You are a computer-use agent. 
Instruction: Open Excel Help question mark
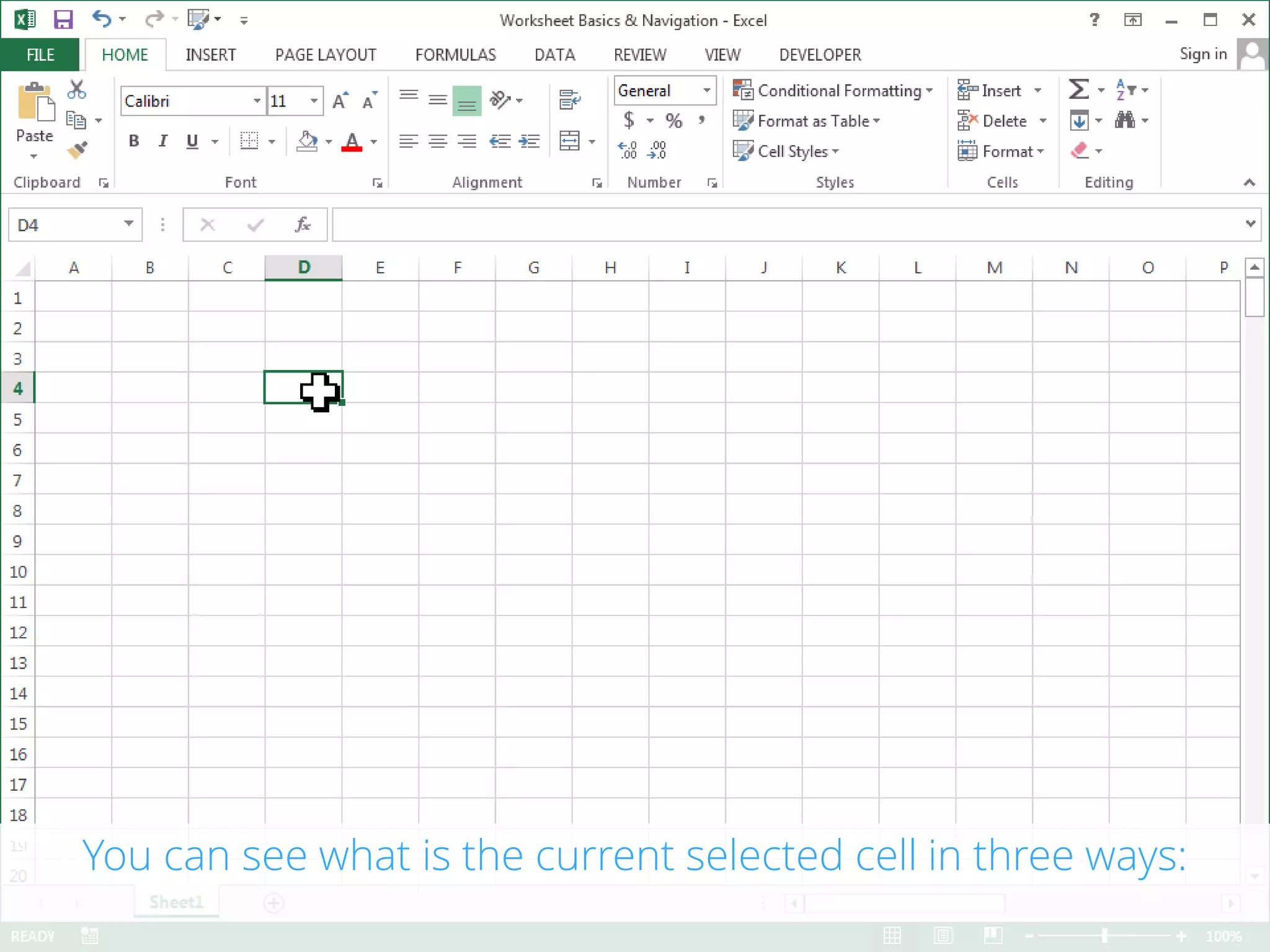click(x=1094, y=20)
